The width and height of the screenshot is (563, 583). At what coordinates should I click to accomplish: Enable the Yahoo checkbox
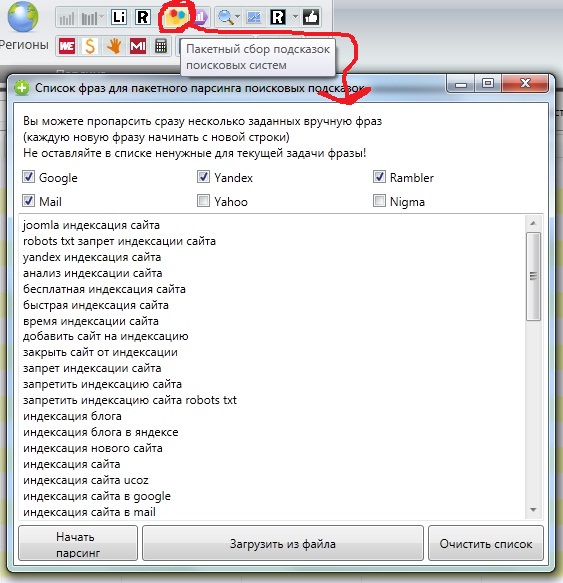[203, 201]
